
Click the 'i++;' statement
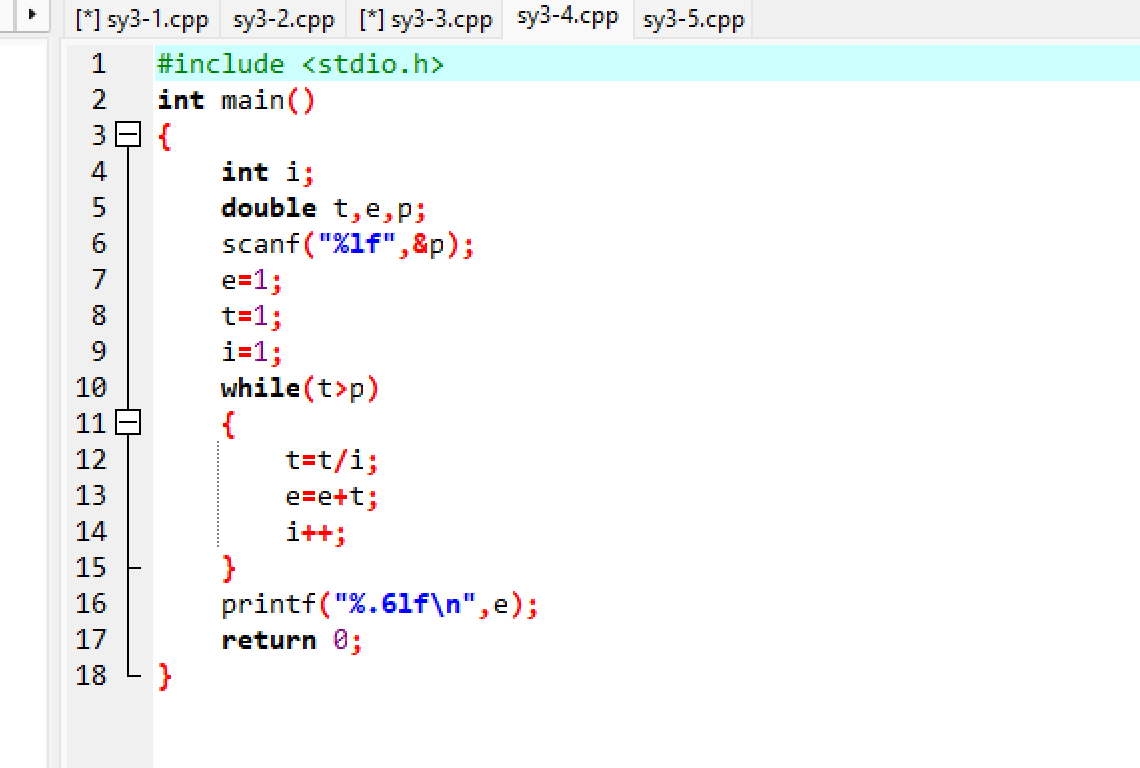316,532
